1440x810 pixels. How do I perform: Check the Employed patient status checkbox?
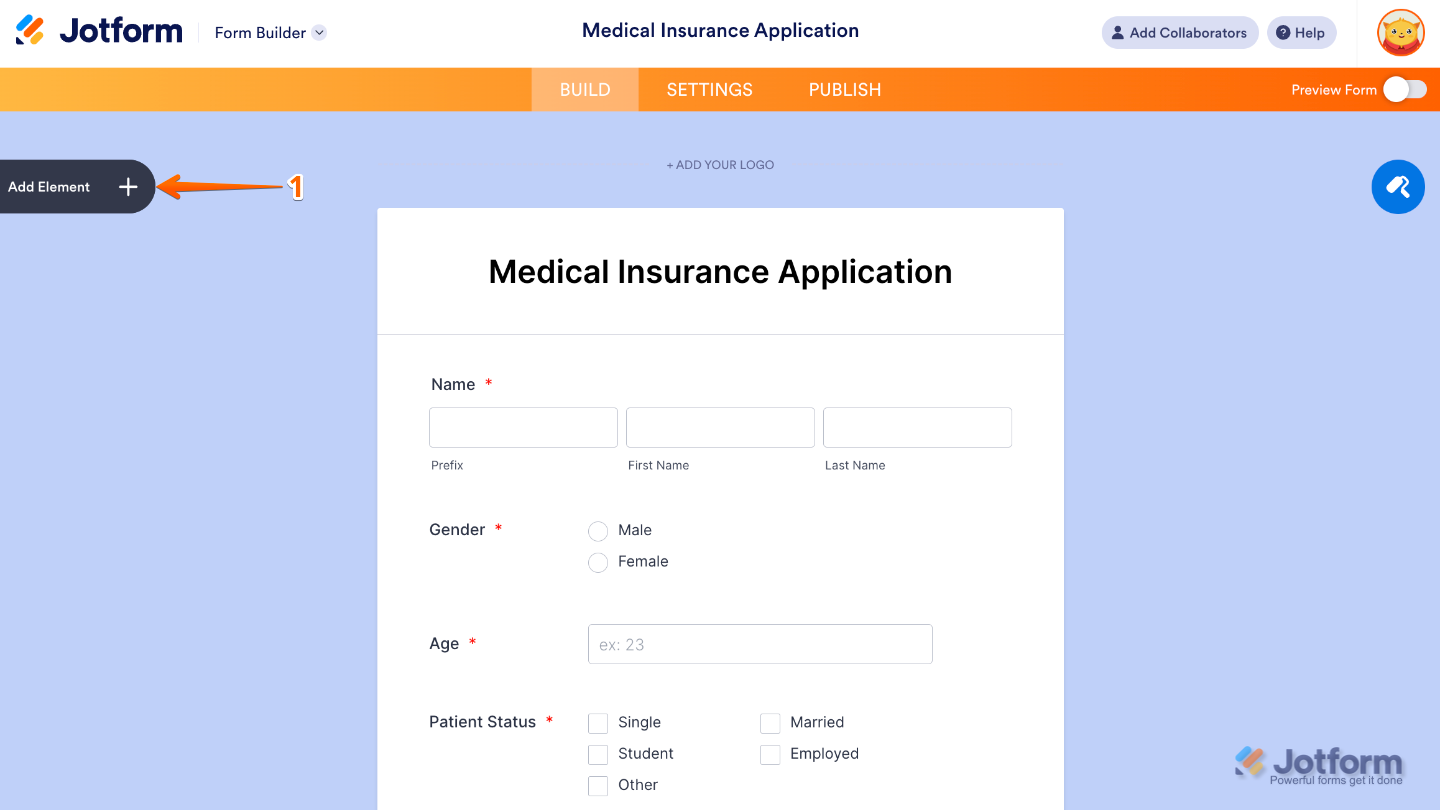(770, 754)
